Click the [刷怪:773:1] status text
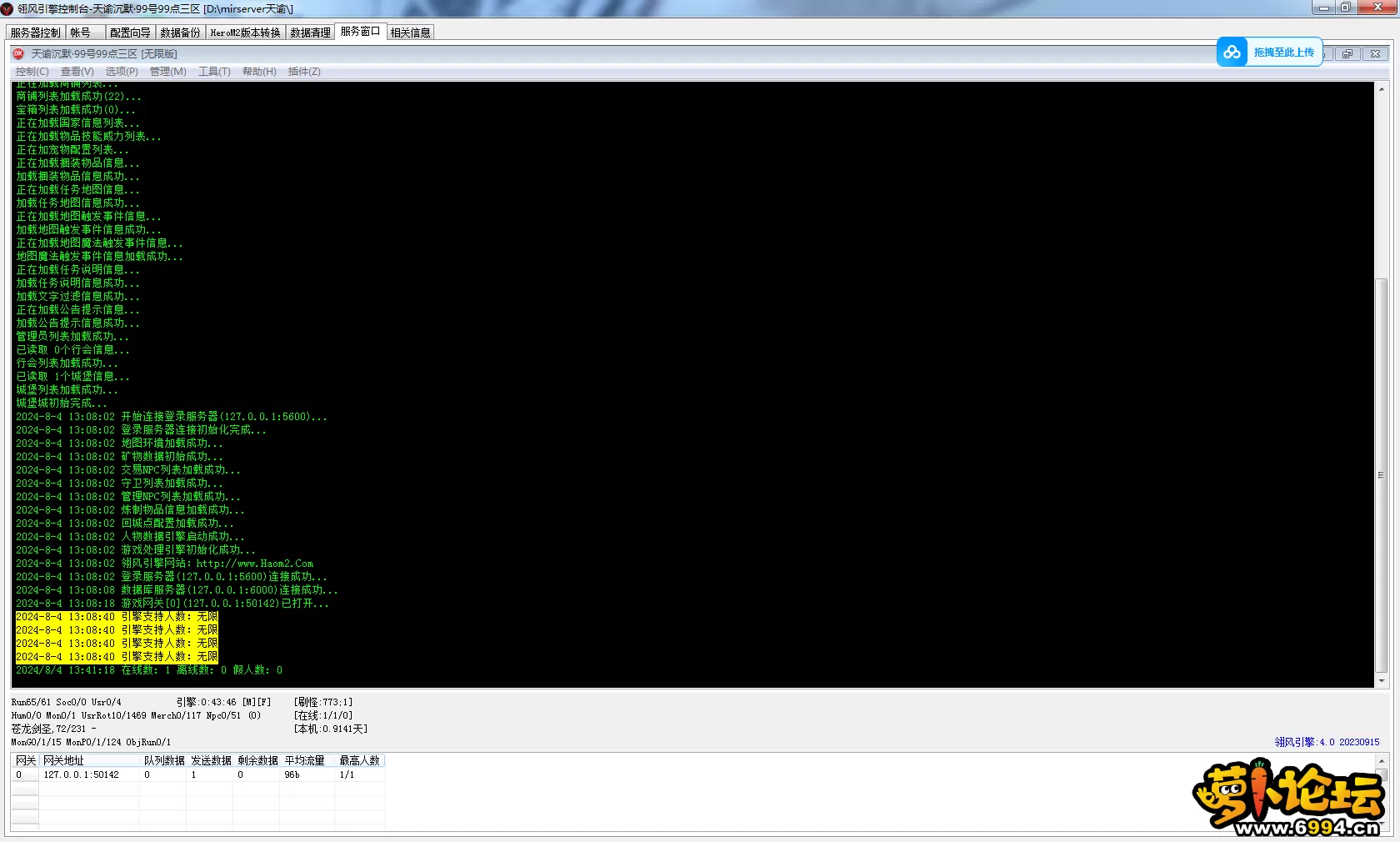The width and height of the screenshot is (1400, 842). click(x=323, y=702)
